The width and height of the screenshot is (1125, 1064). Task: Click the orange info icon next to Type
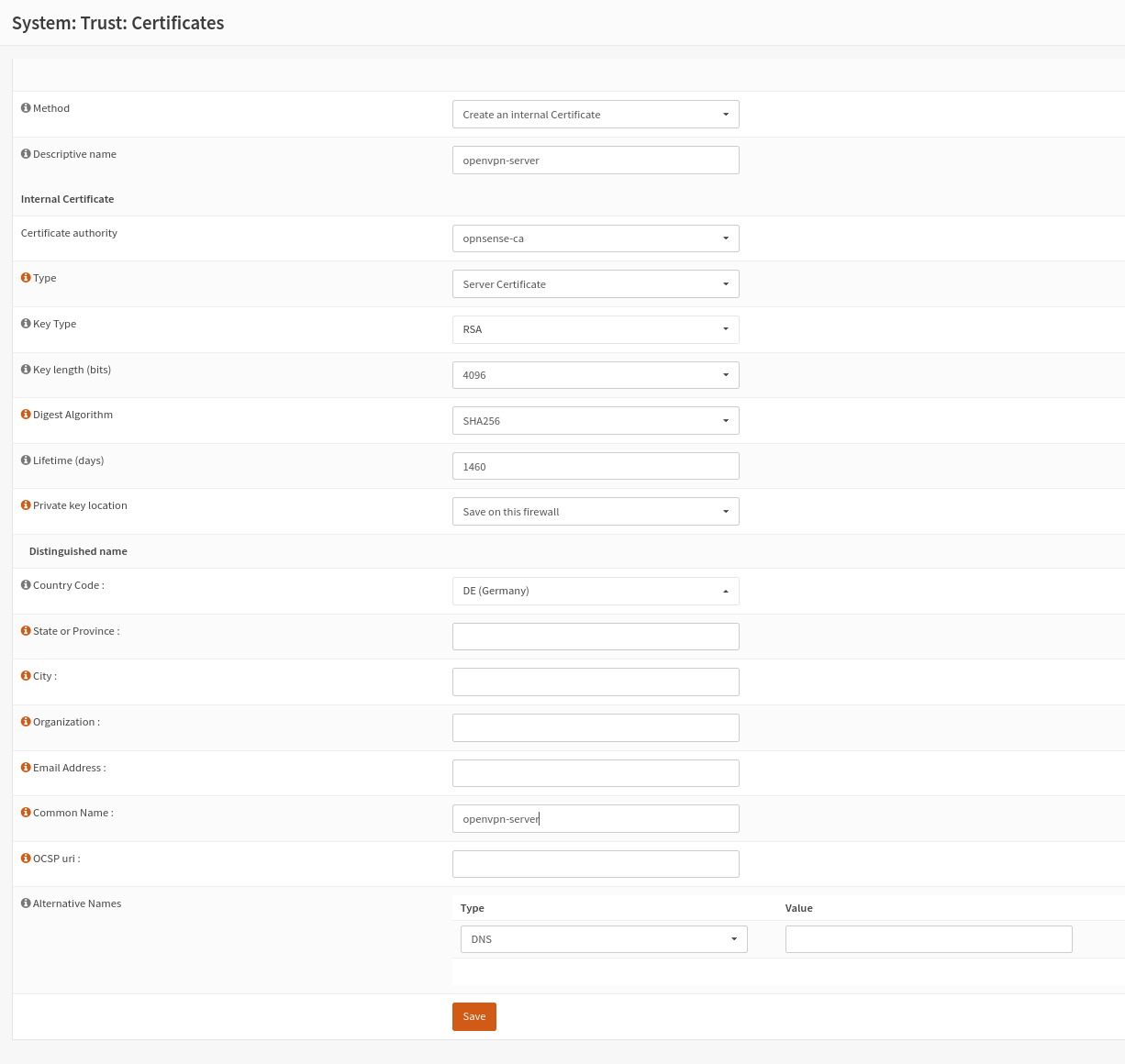tap(26, 278)
